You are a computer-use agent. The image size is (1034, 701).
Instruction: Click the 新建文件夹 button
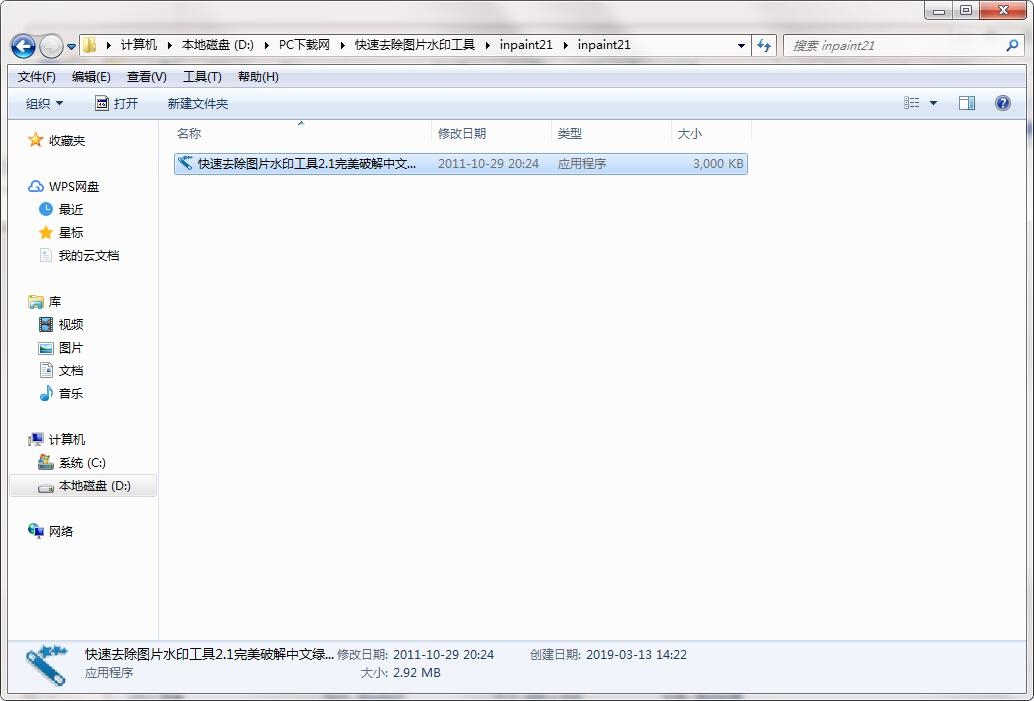[x=198, y=104]
